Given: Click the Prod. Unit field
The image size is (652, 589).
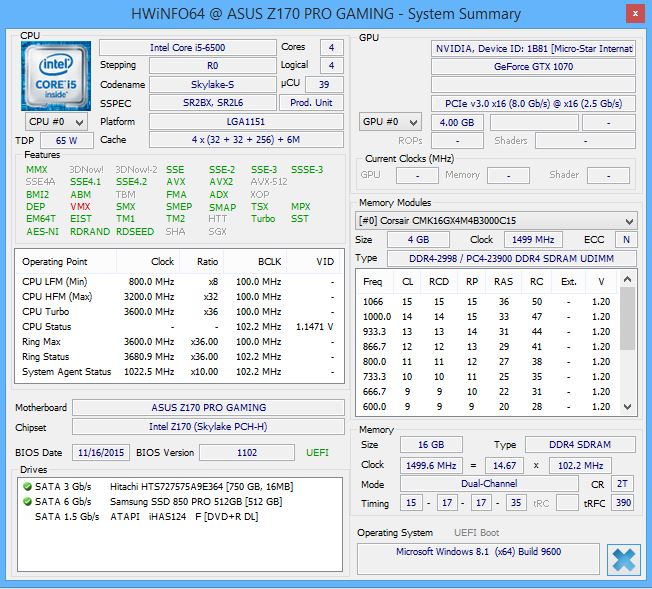Looking at the screenshot, I should pyautogui.click(x=311, y=103).
